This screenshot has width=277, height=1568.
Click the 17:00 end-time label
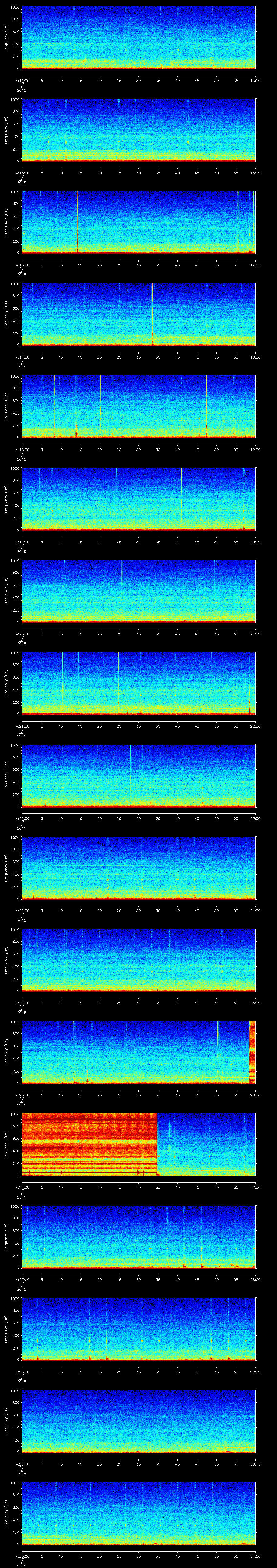pyautogui.click(x=255, y=265)
